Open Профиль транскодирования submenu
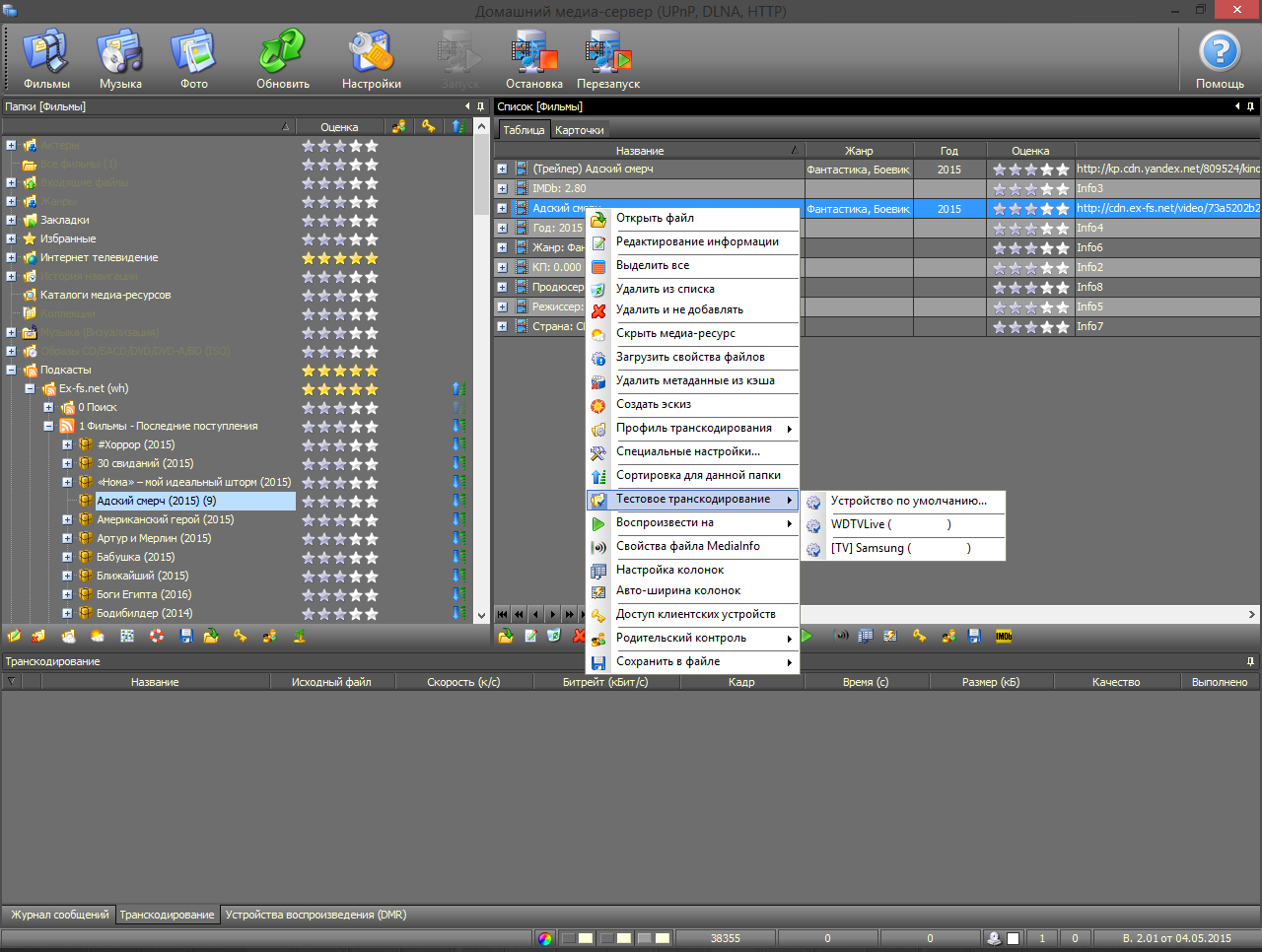This screenshot has width=1262, height=952. pos(693,429)
